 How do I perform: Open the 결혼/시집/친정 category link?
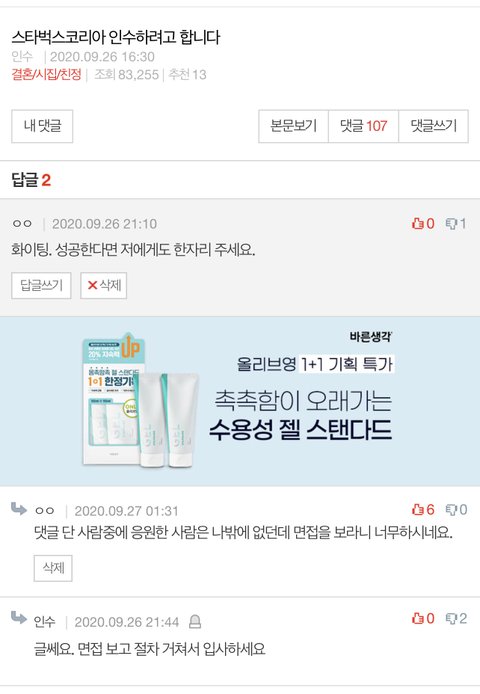tap(46, 74)
